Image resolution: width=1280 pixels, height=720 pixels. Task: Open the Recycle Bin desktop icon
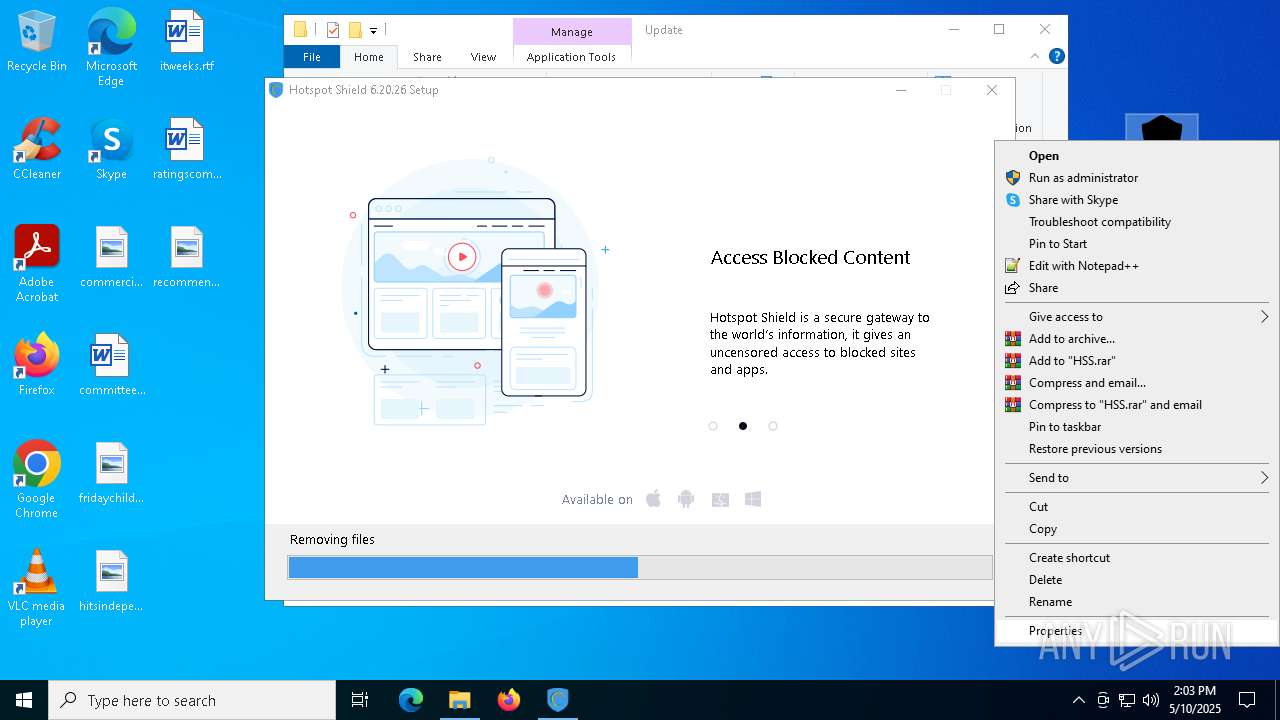[x=37, y=41]
